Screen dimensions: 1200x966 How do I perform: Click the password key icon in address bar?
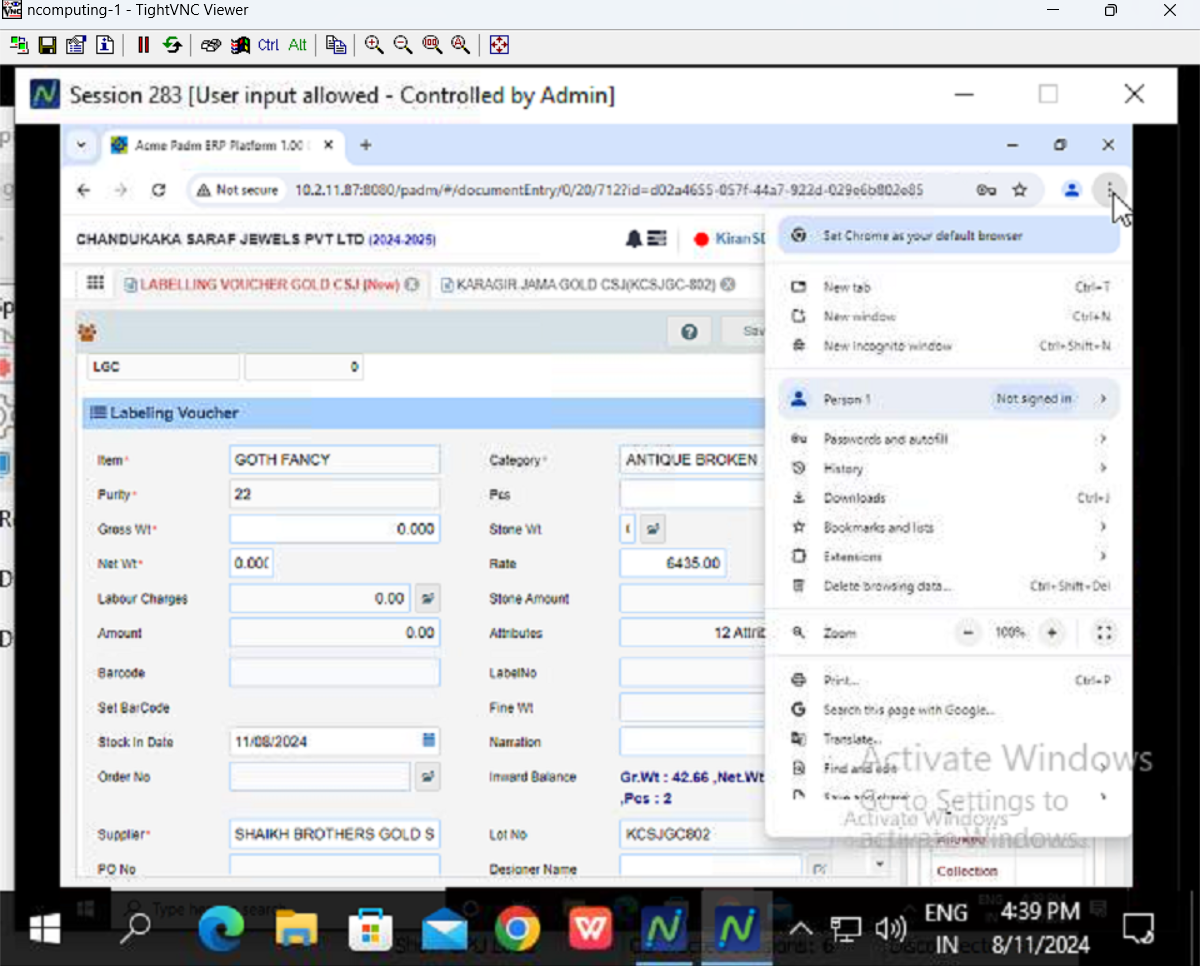point(985,190)
